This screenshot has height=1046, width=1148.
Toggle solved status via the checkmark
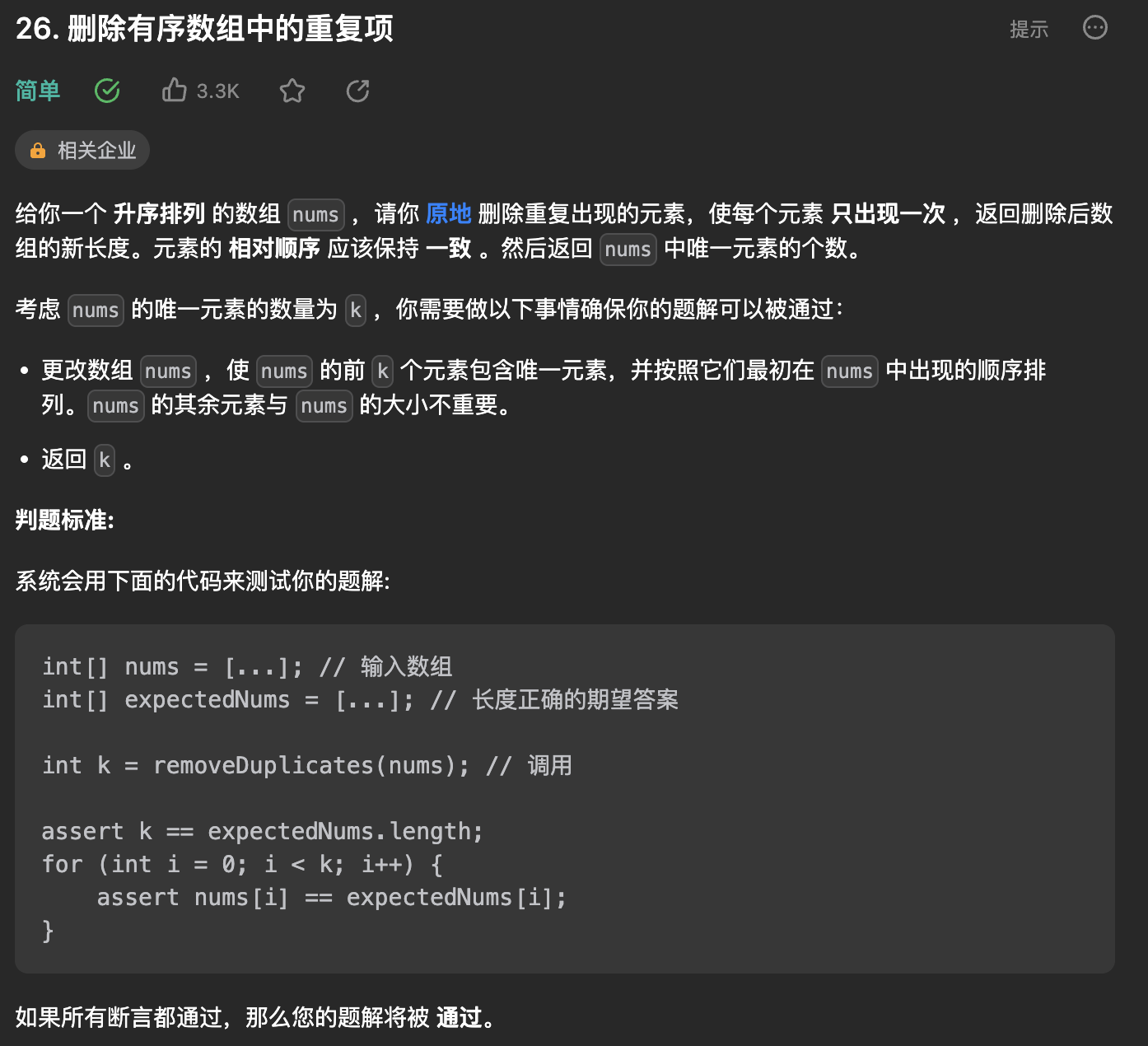(x=107, y=91)
